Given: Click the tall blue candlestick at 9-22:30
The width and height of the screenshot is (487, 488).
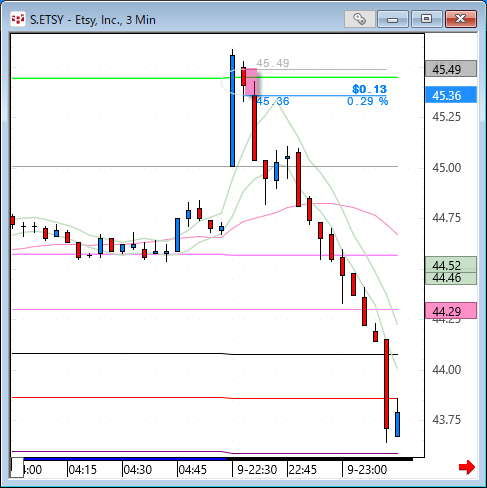Looking at the screenshot, I should [232, 111].
